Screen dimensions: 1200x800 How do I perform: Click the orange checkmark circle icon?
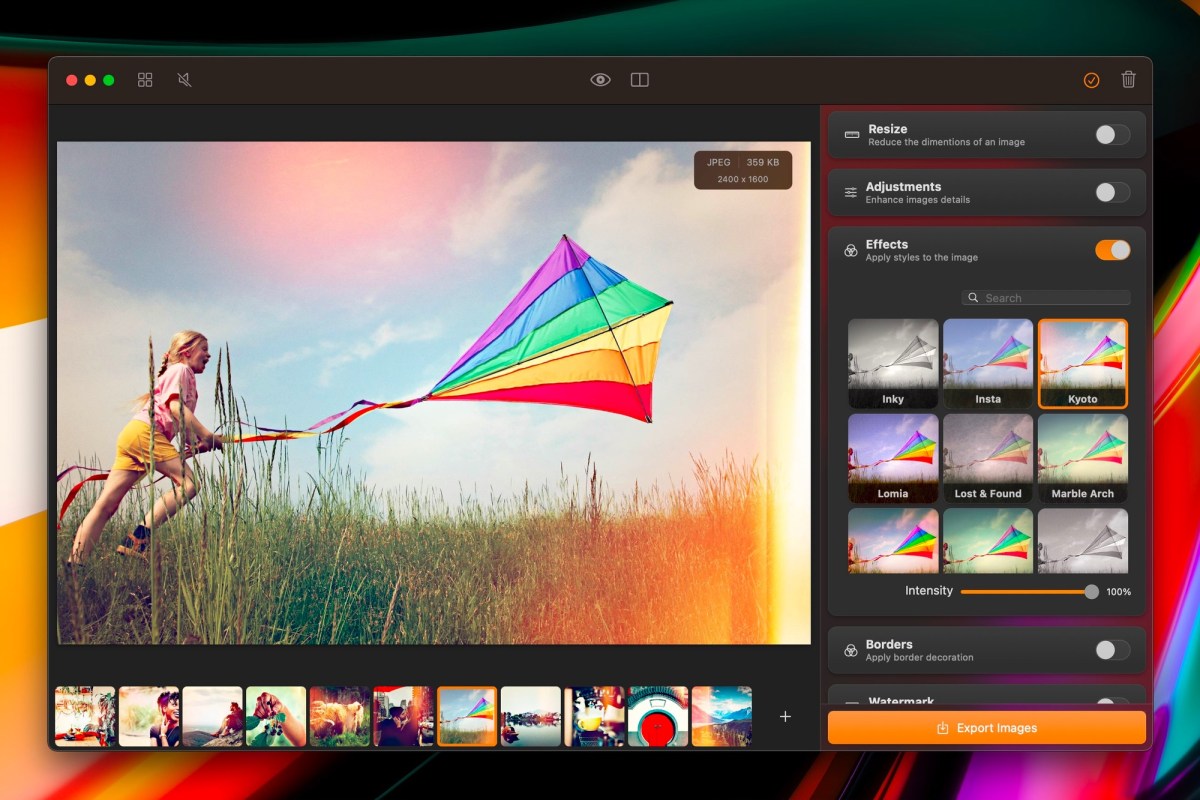[1091, 80]
